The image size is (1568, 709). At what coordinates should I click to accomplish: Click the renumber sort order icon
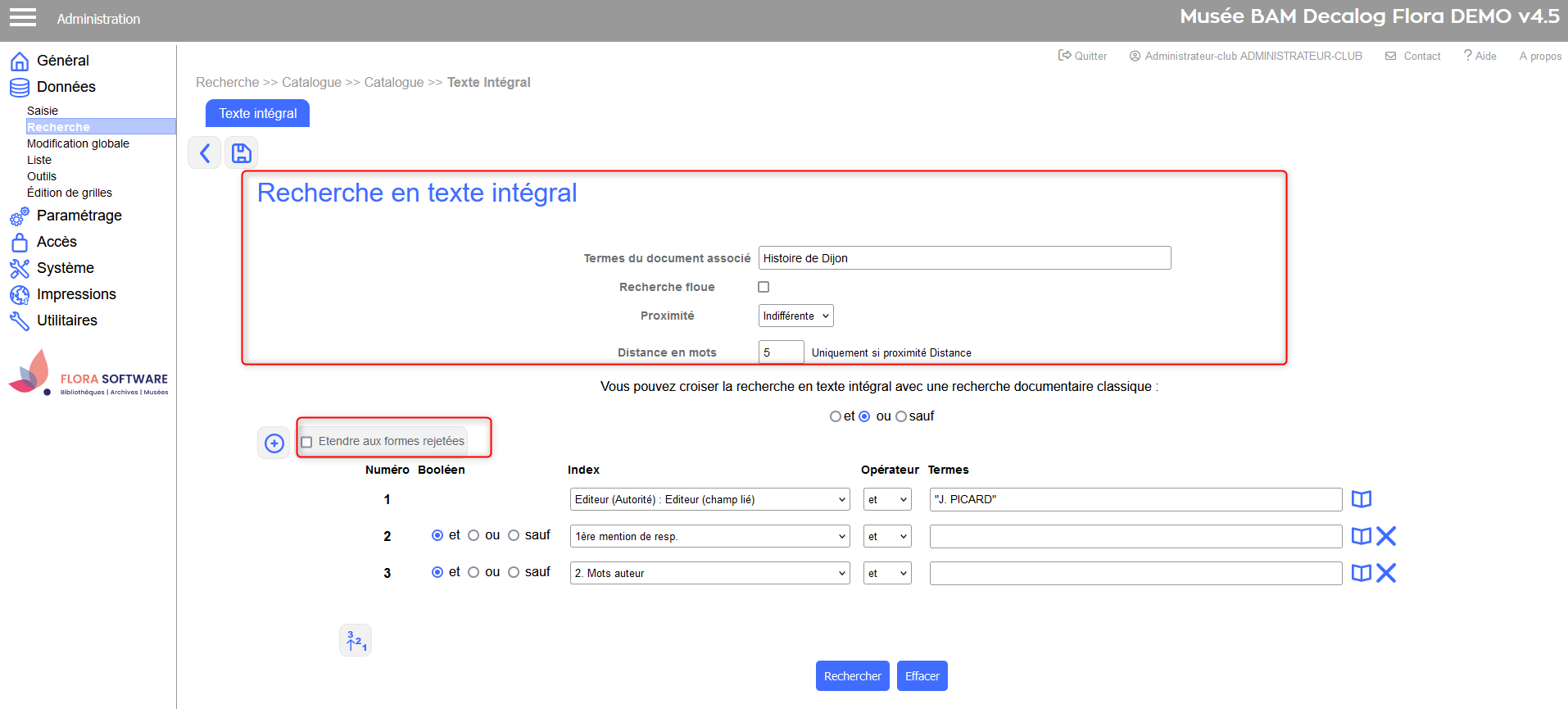356,640
